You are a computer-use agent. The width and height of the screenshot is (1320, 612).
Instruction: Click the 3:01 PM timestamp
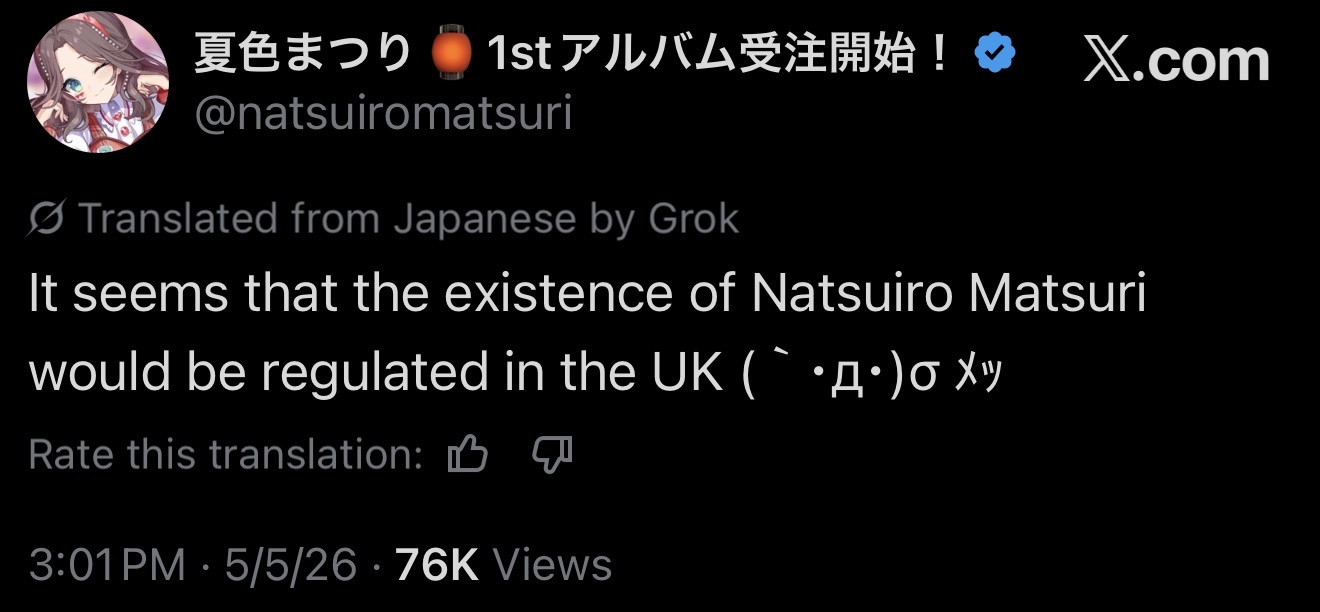pyautogui.click(x=108, y=565)
